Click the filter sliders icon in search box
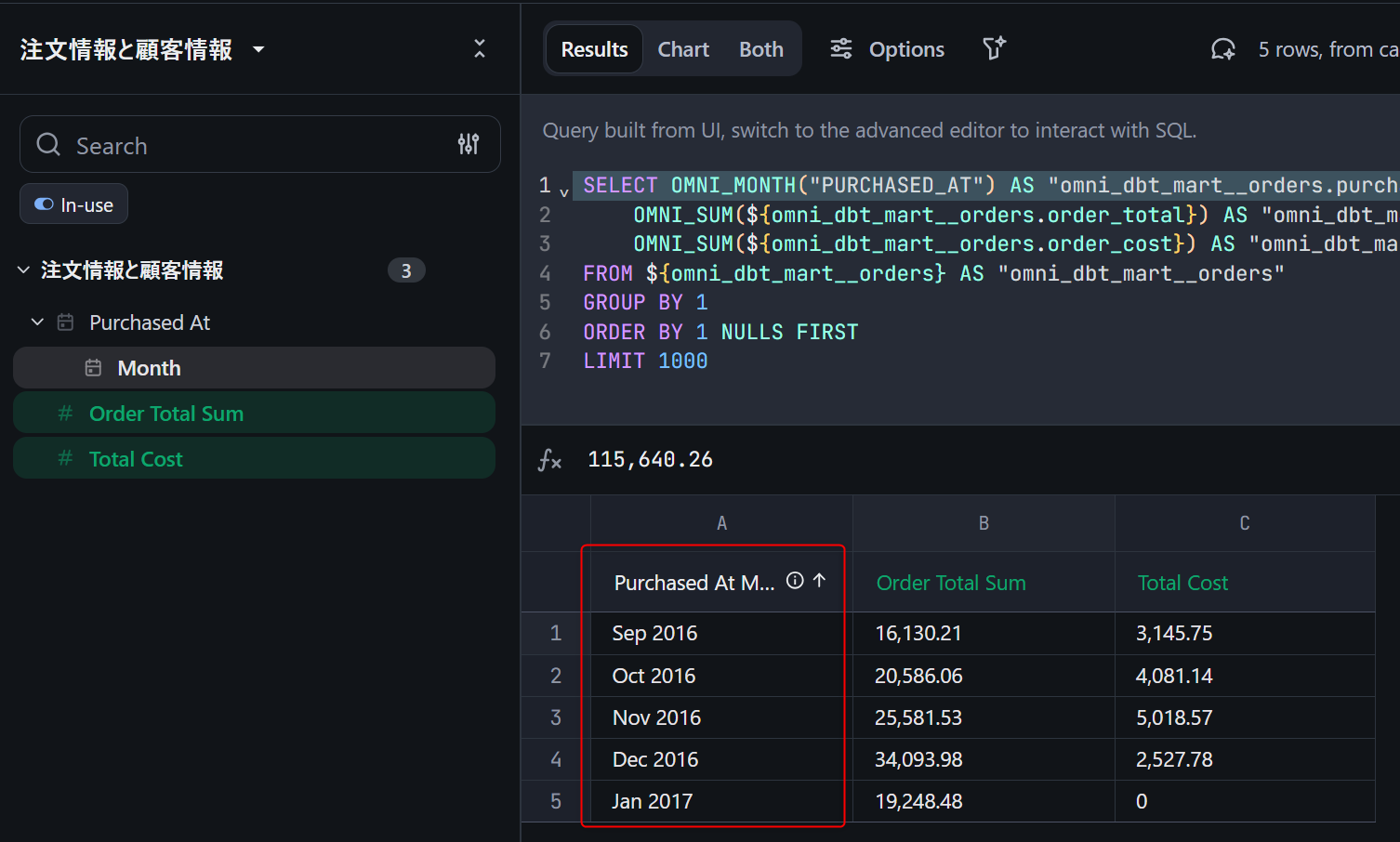 pyautogui.click(x=469, y=144)
